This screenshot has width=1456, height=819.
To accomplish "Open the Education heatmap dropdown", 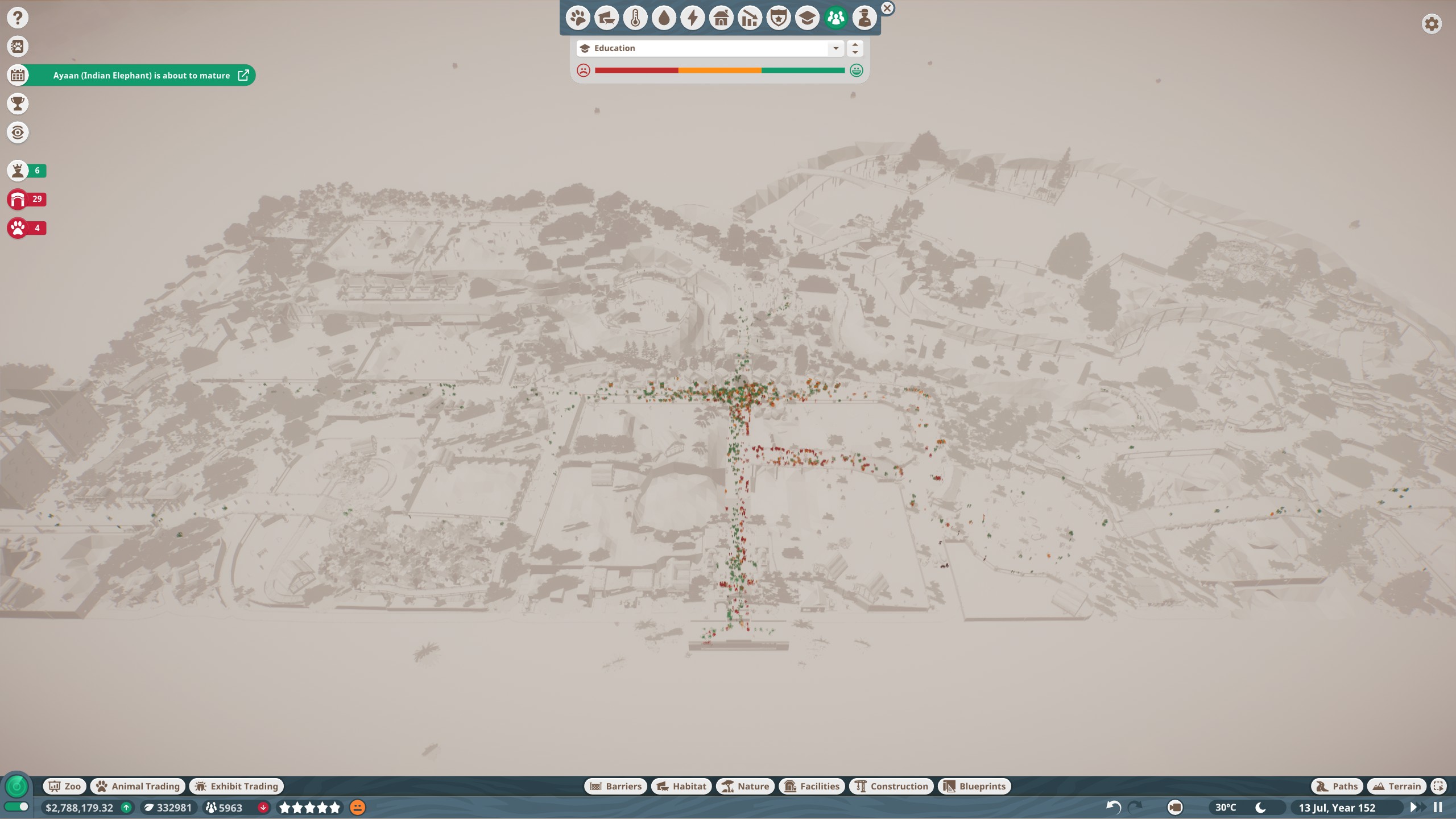I will tap(710, 48).
